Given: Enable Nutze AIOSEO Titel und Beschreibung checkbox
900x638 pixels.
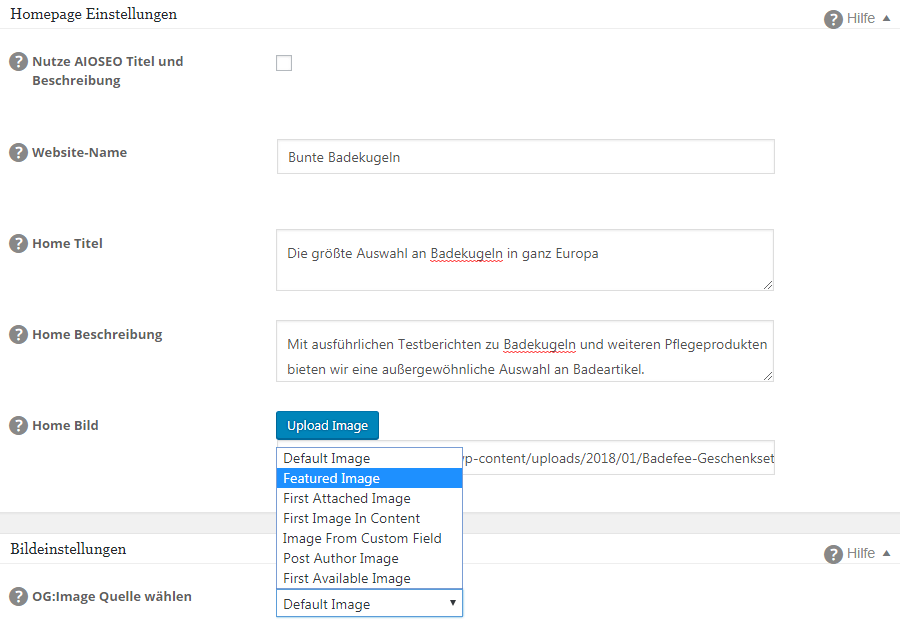Looking at the screenshot, I should tap(284, 63).
